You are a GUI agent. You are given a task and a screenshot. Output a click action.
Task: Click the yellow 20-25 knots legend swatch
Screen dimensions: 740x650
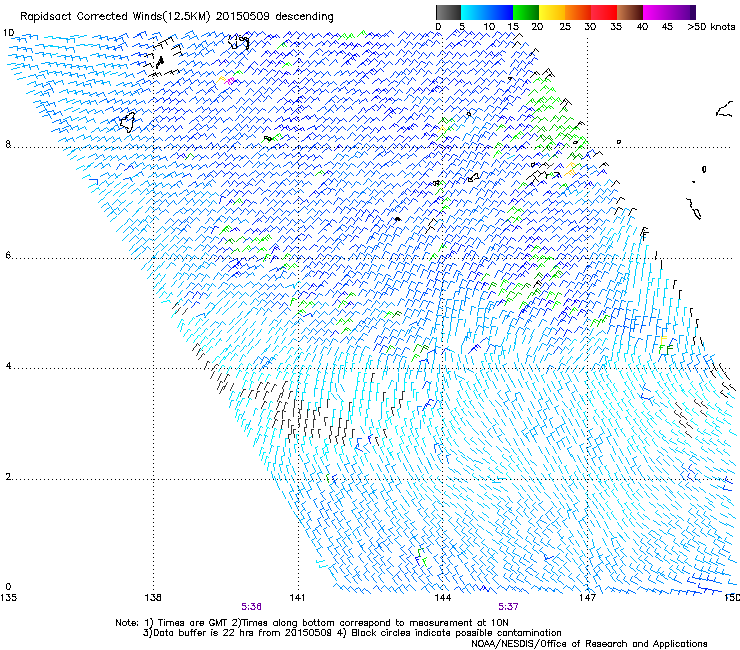[x=552, y=12]
